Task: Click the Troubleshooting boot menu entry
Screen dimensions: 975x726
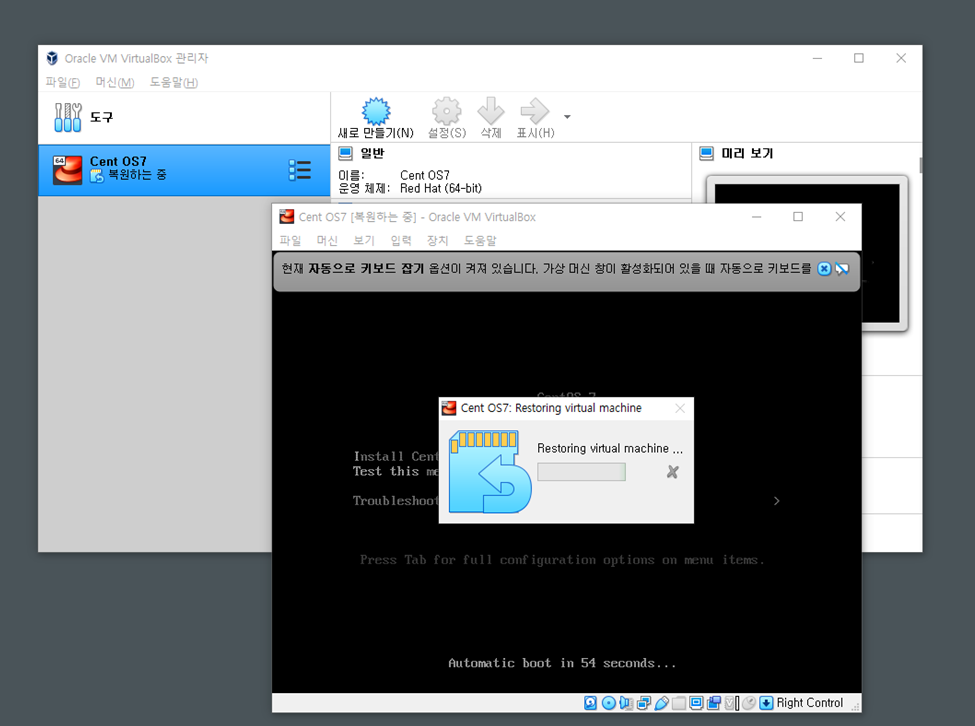Action: [395, 500]
